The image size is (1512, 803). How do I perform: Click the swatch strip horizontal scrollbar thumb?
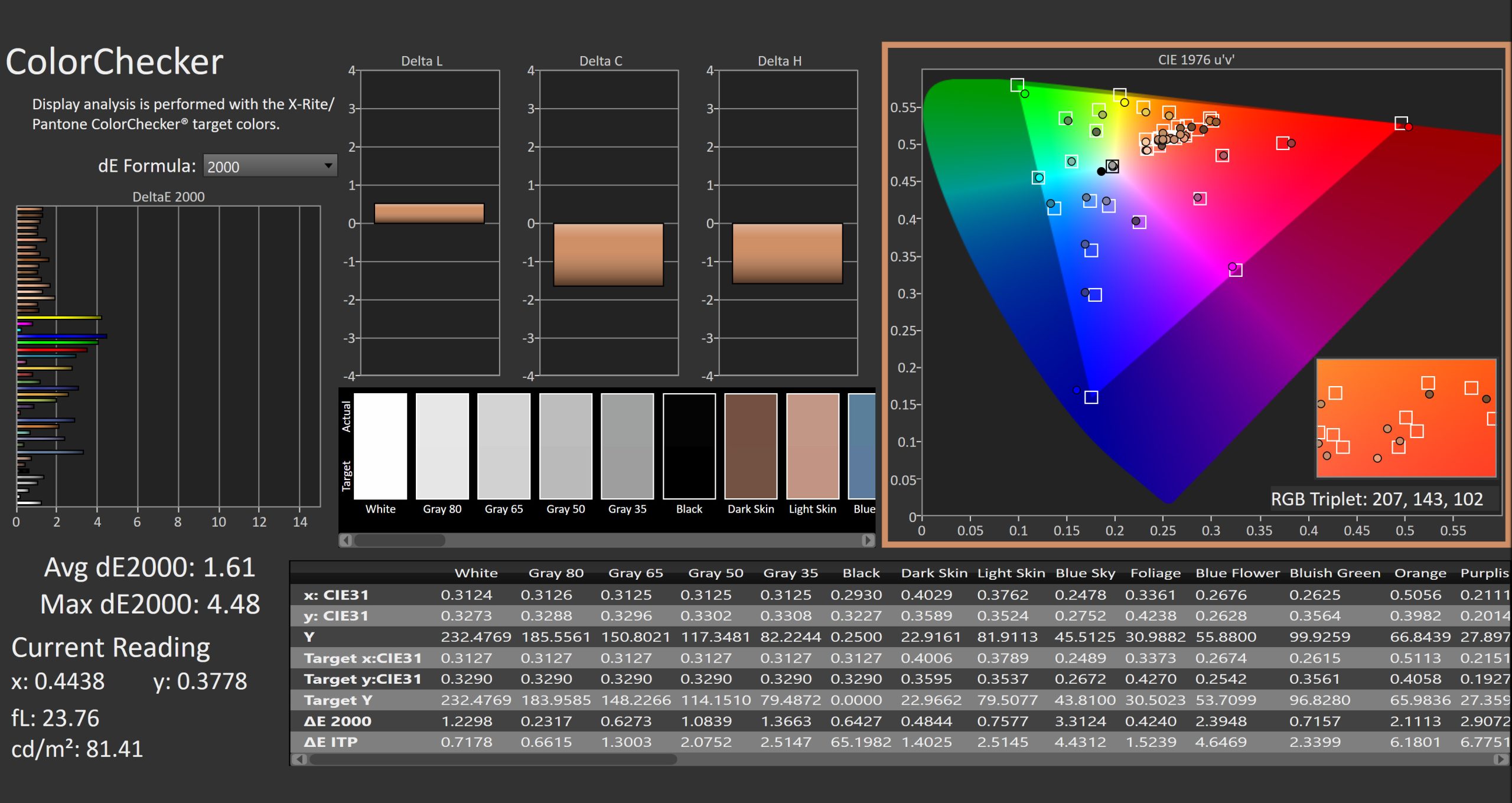399,540
